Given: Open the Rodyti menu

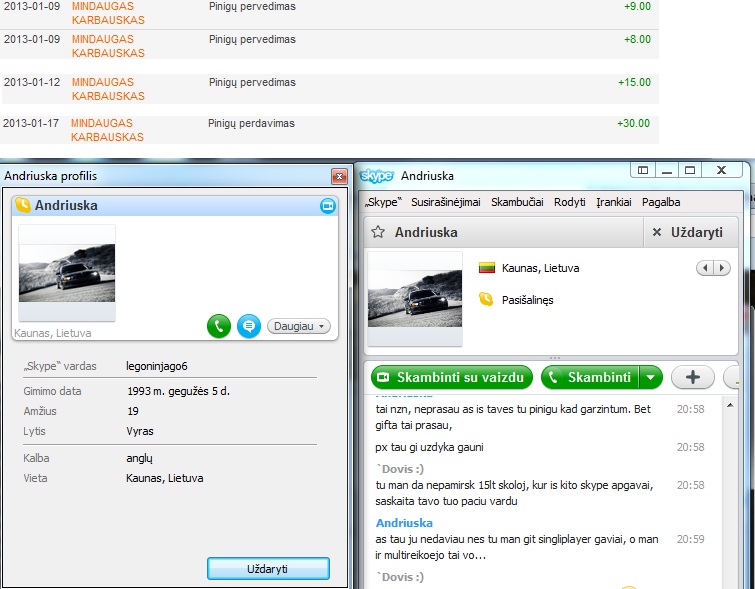Looking at the screenshot, I should [570, 202].
